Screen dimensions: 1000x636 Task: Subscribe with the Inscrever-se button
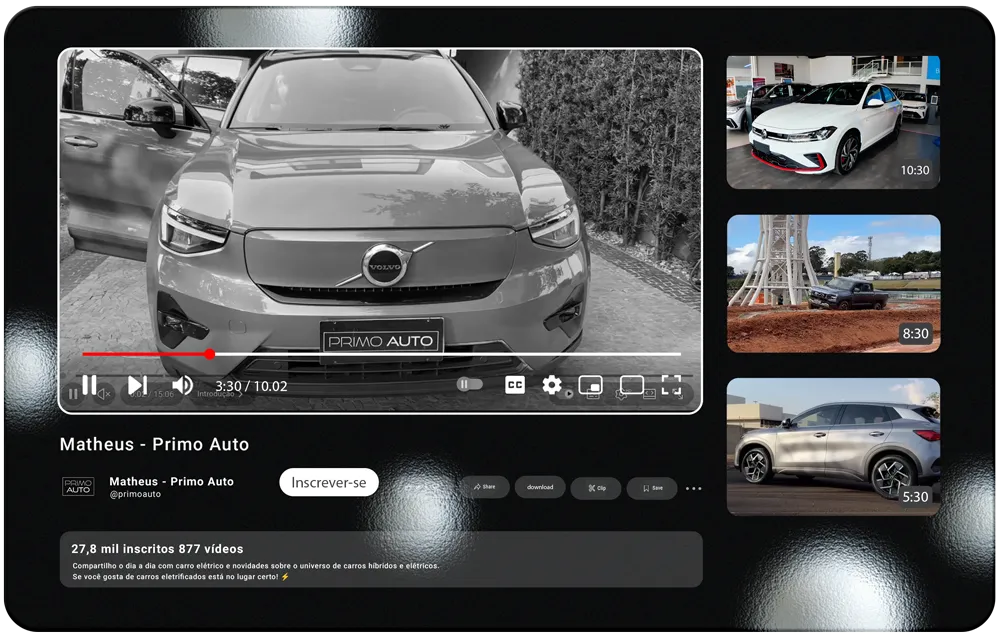328,482
